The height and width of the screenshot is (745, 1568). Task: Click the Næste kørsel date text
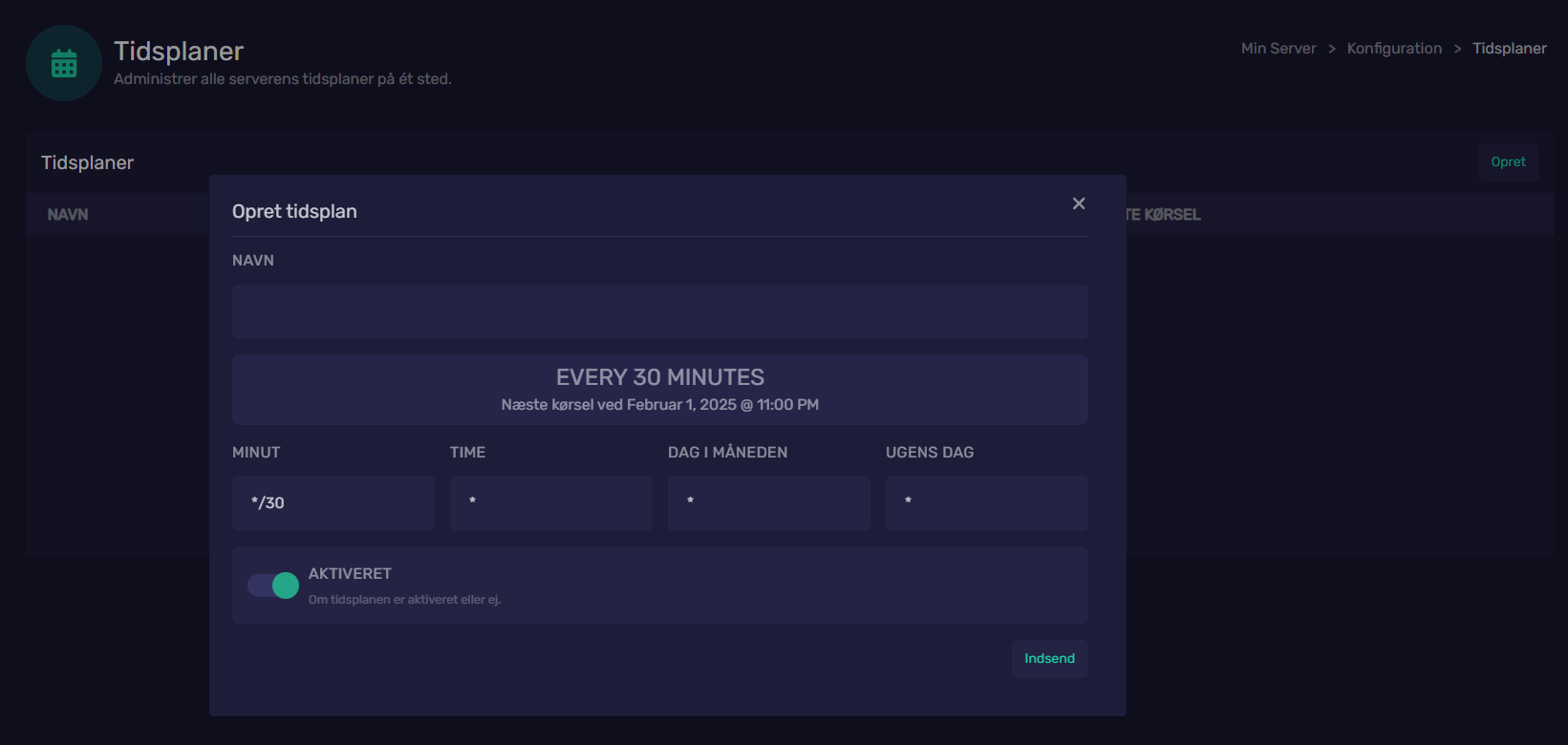pos(659,405)
